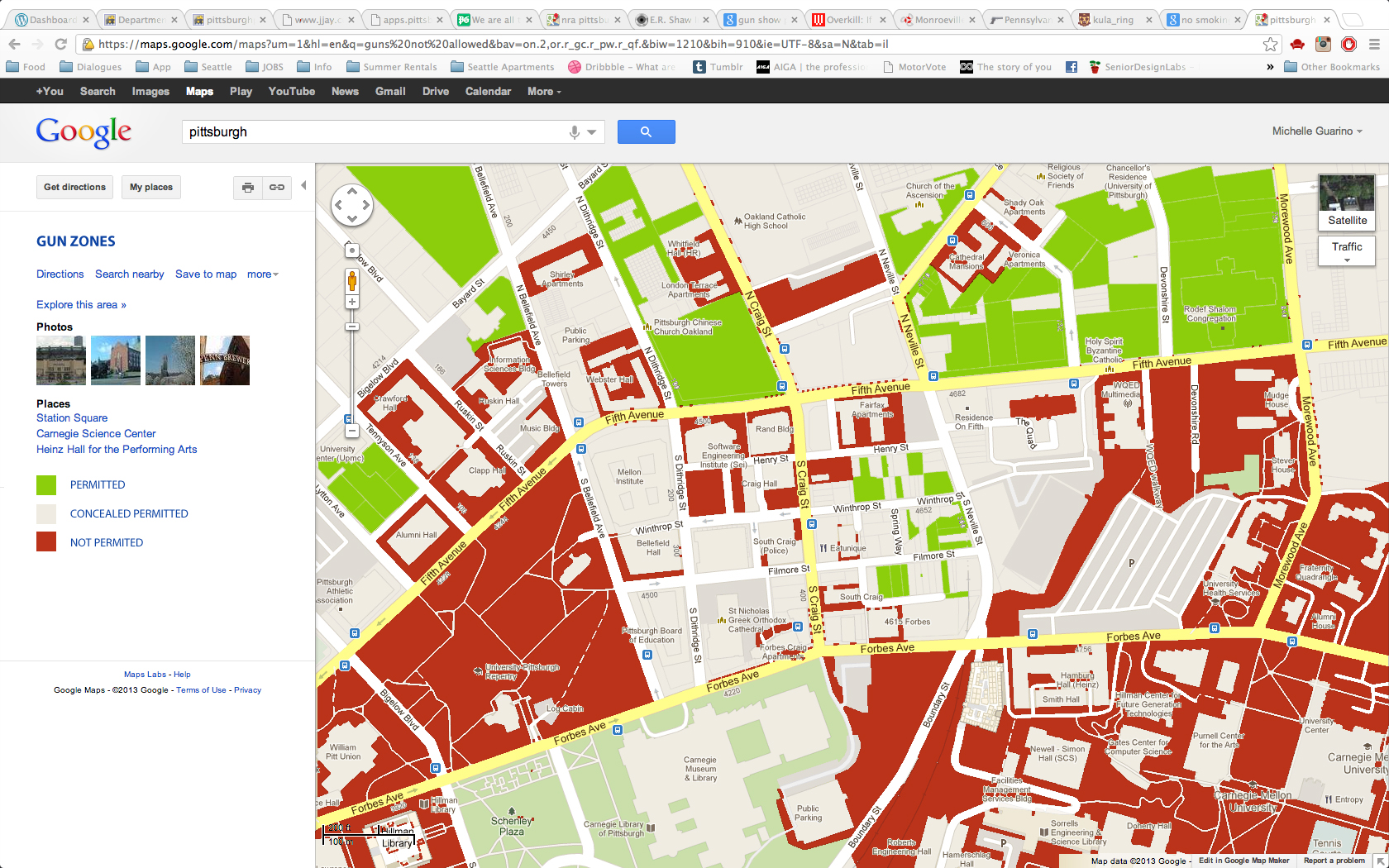Click the microphone voice search icon
Viewport: 1389px width, 868px height.
(575, 132)
